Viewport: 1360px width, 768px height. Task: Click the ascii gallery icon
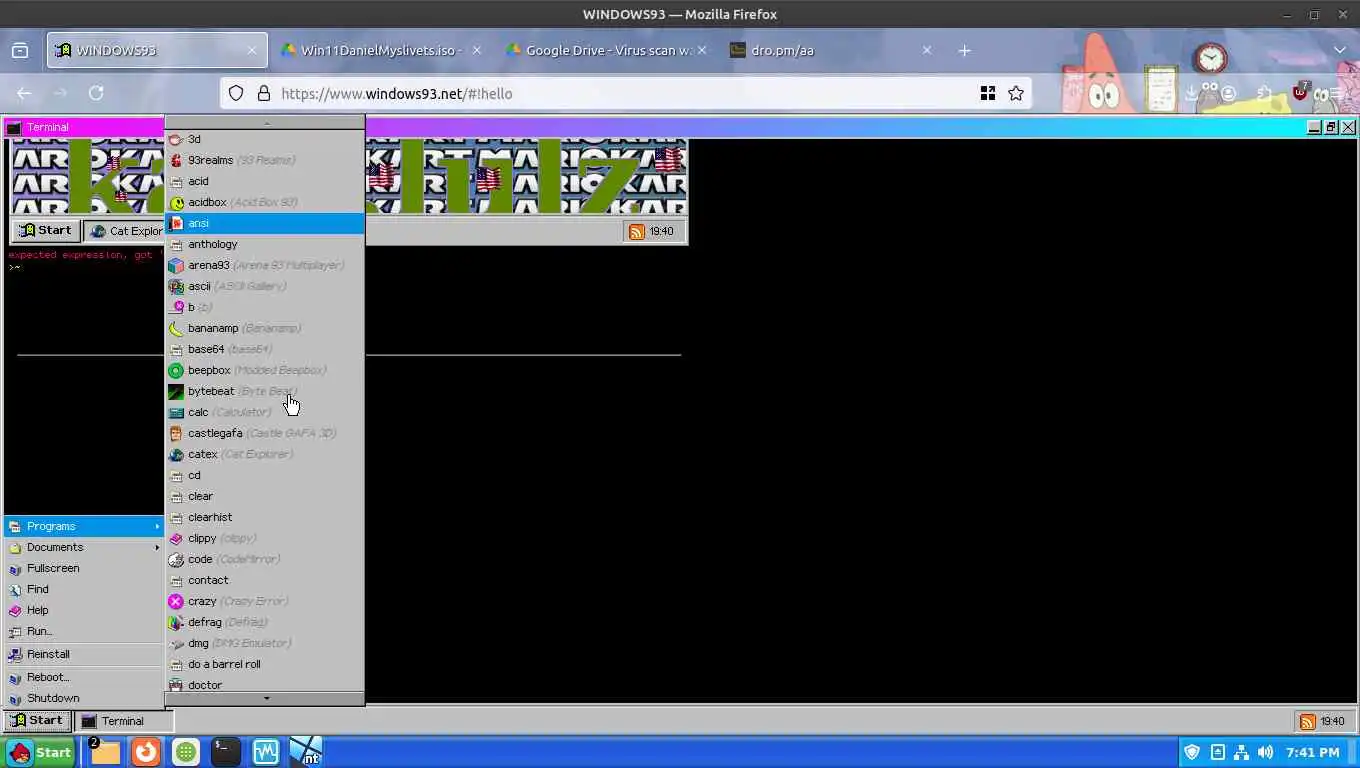tap(176, 287)
